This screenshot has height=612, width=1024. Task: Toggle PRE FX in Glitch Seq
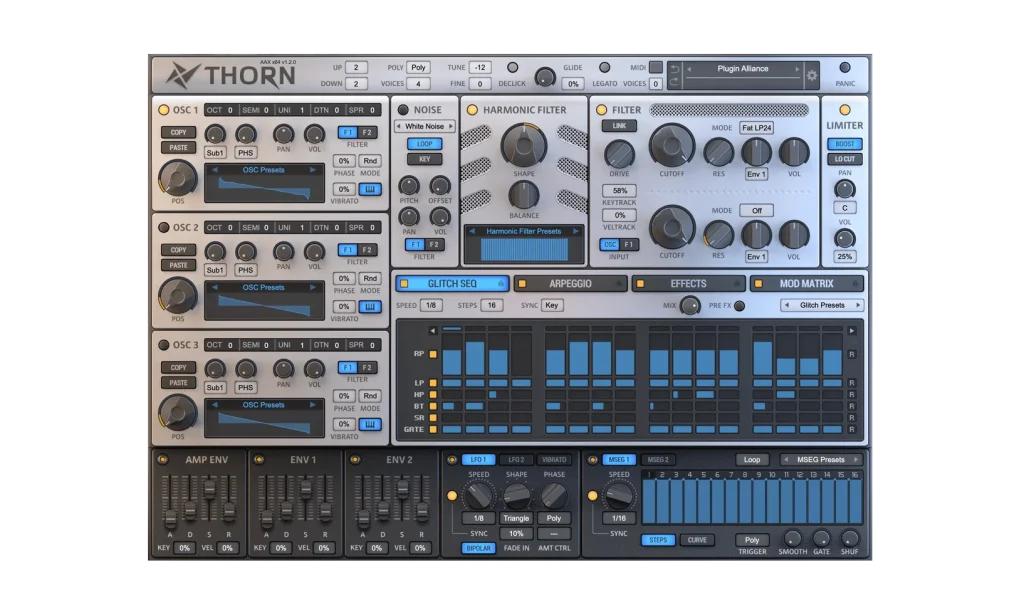739,306
